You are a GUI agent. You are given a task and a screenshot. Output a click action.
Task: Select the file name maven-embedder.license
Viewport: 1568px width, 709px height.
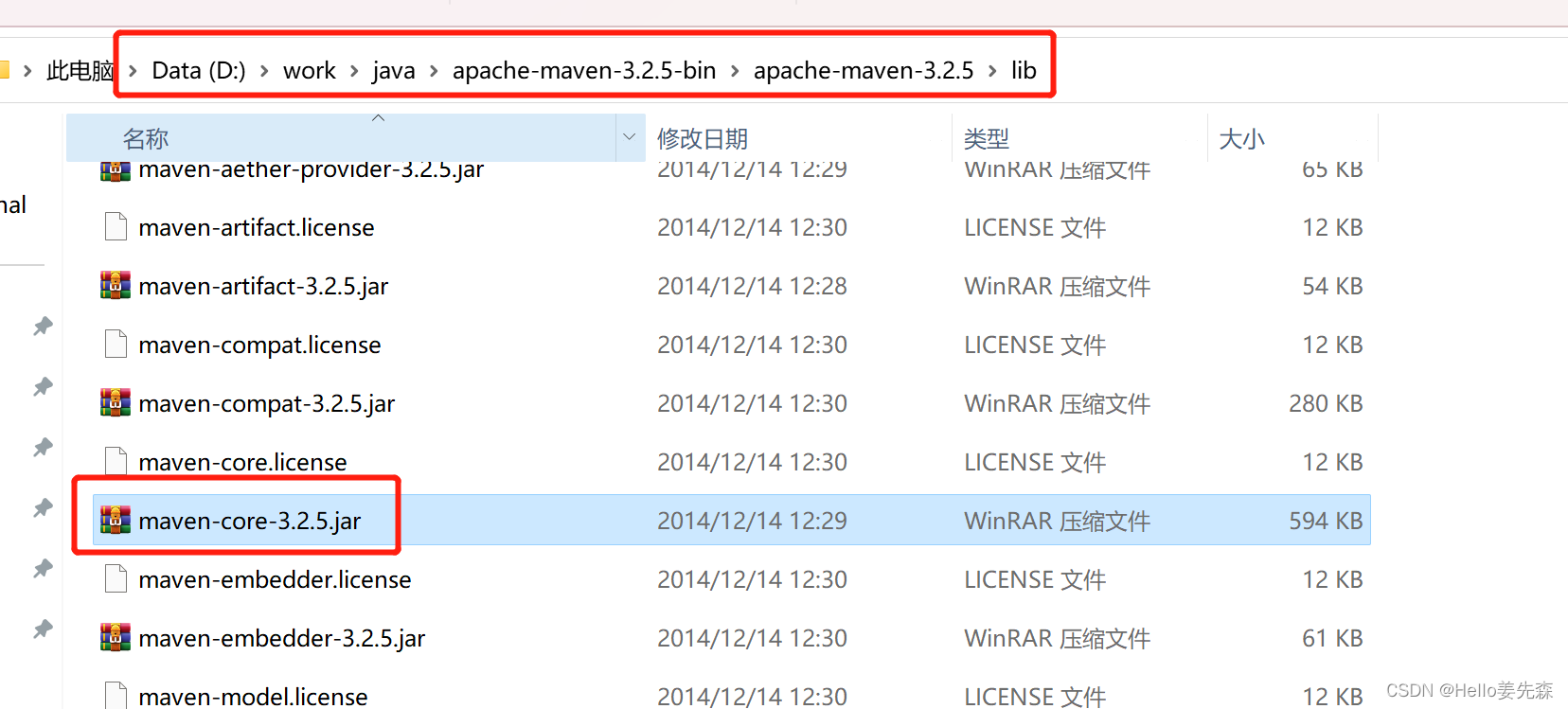275,579
